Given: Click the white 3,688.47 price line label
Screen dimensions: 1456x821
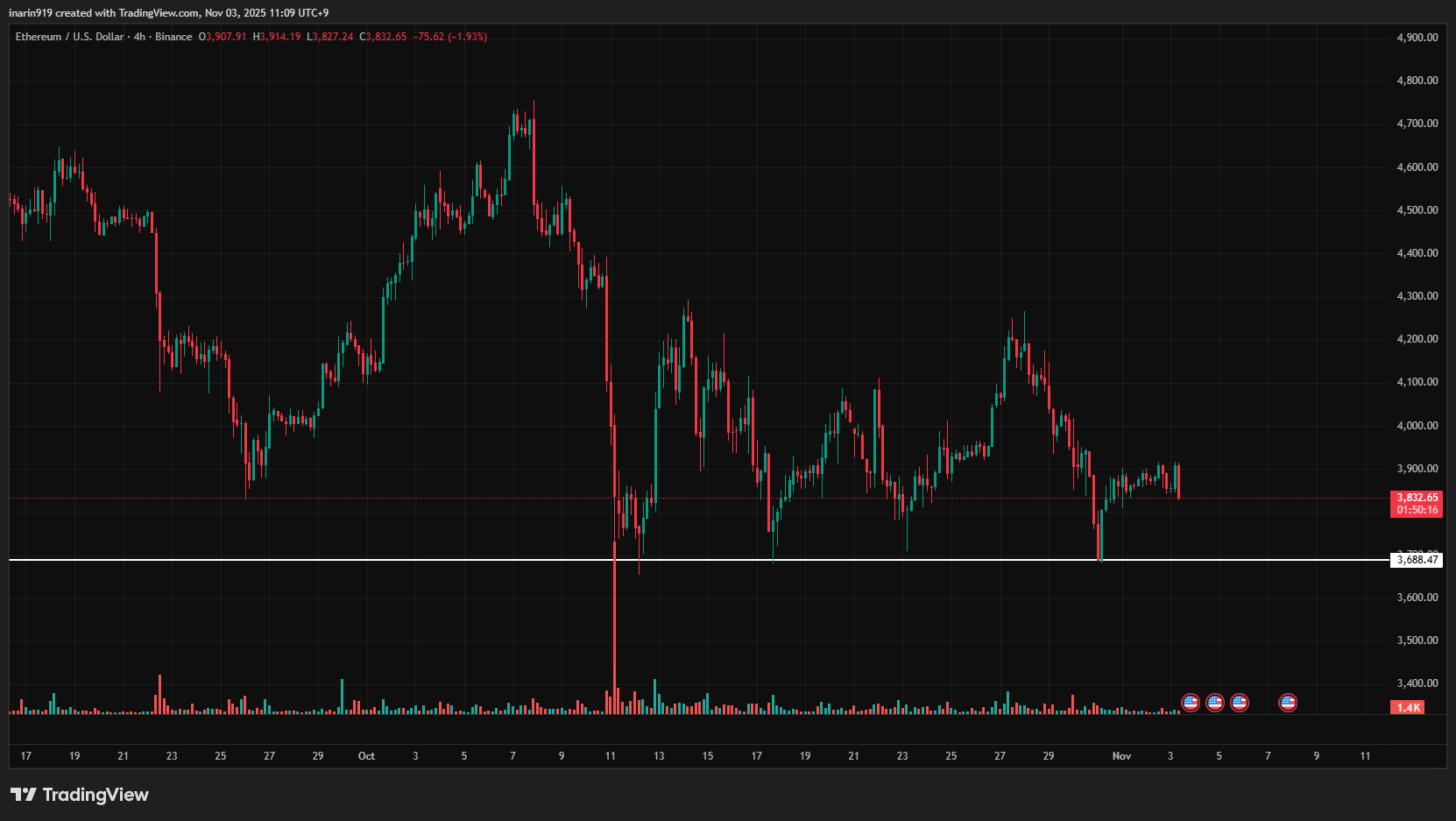Looking at the screenshot, I should coord(1416,560).
